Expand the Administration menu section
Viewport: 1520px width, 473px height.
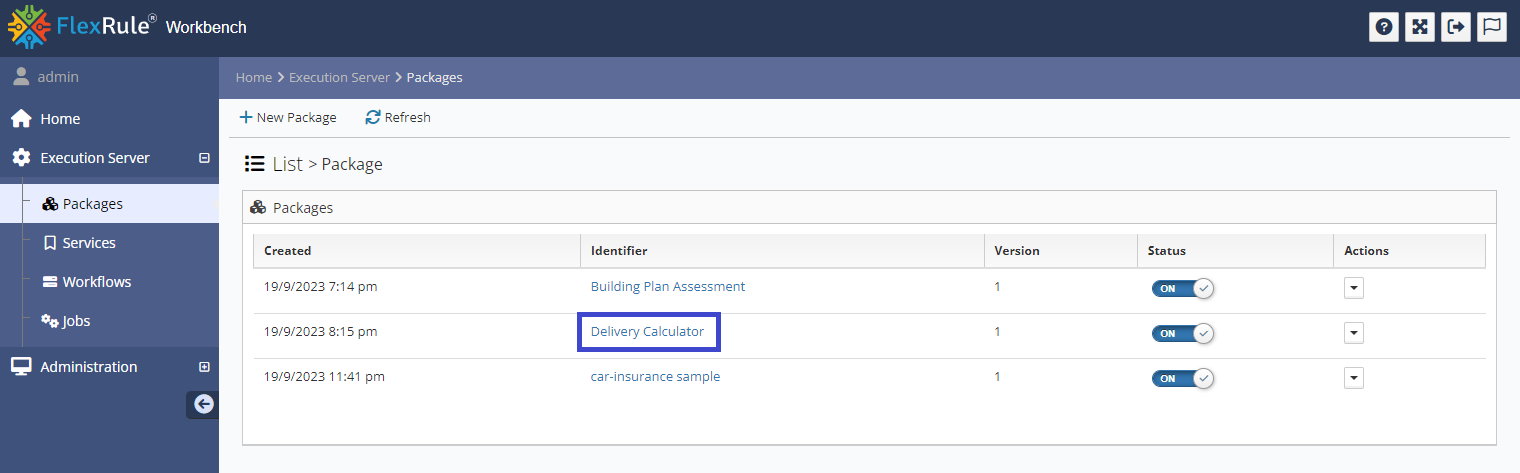[x=204, y=367]
